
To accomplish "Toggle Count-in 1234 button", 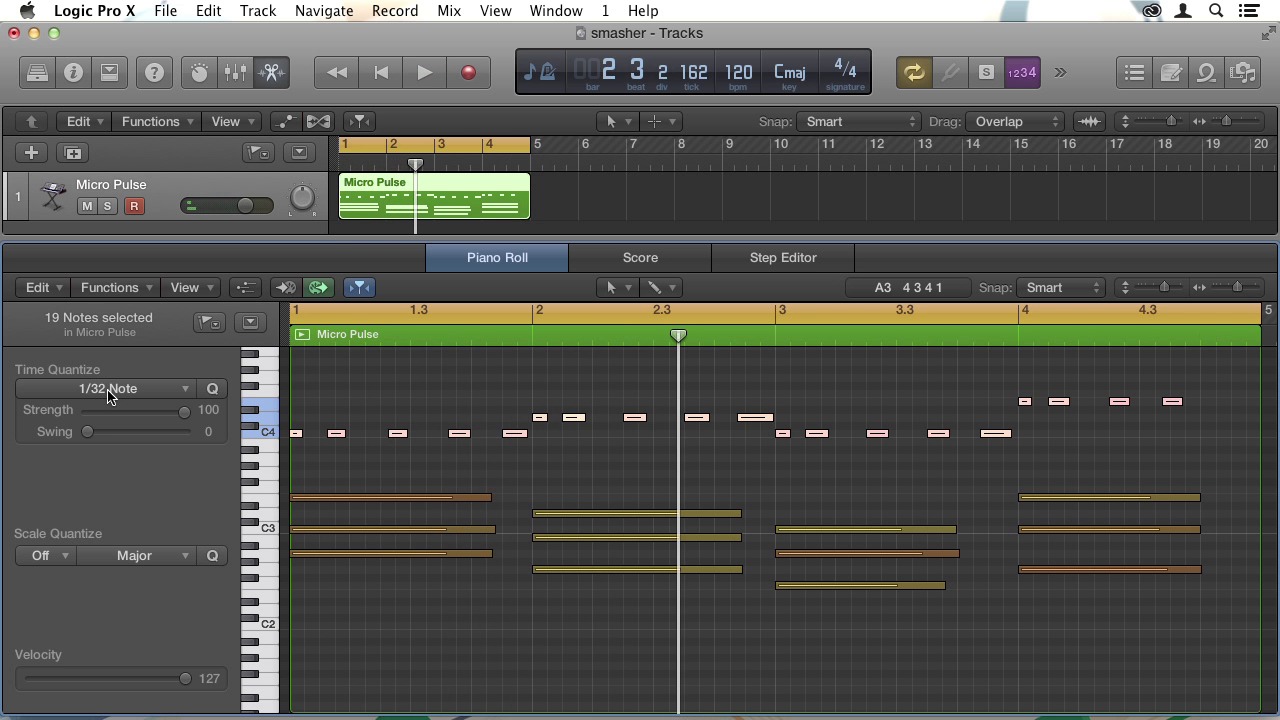I will click(1022, 73).
